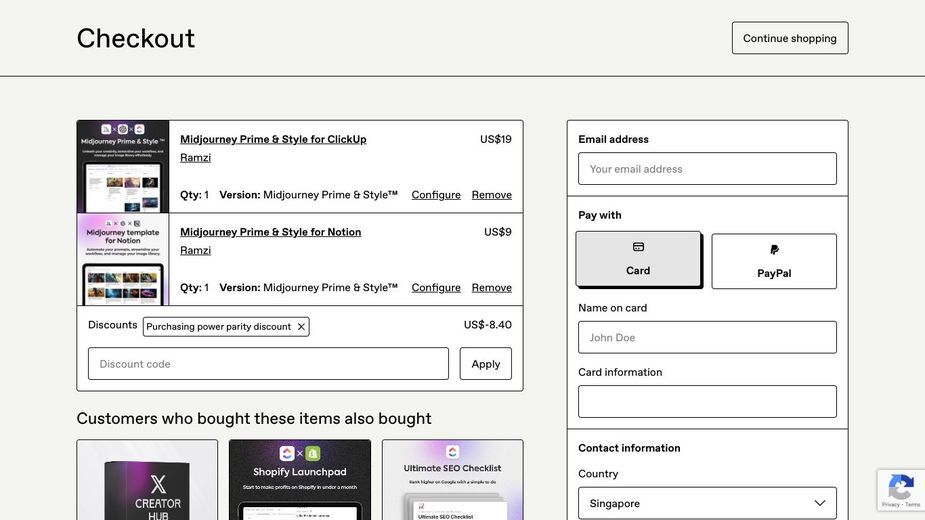Viewport: 925px width, 520px height.
Task: Click the US$-8.40 discount amount
Action: [x=487, y=325]
